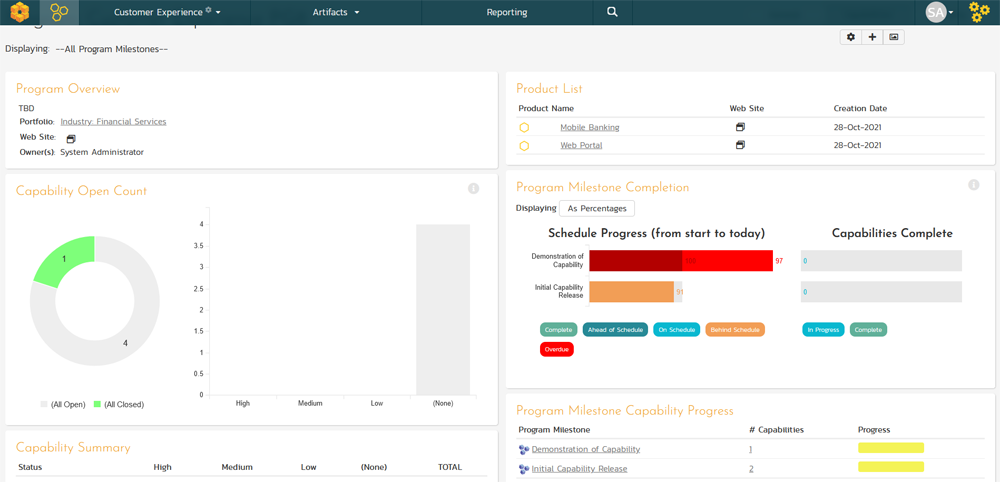
Task: Toggle the (All Open) chart legend
Action: coord(62,405)
